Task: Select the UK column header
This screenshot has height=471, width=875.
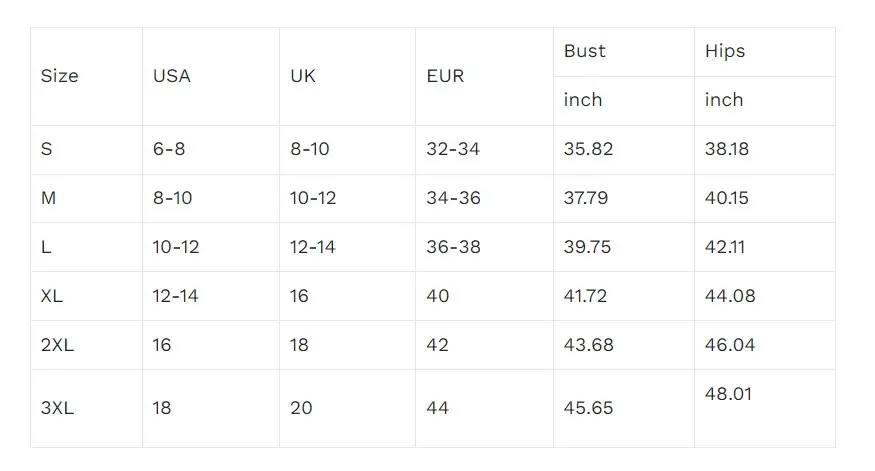Action: click(303, 76)
